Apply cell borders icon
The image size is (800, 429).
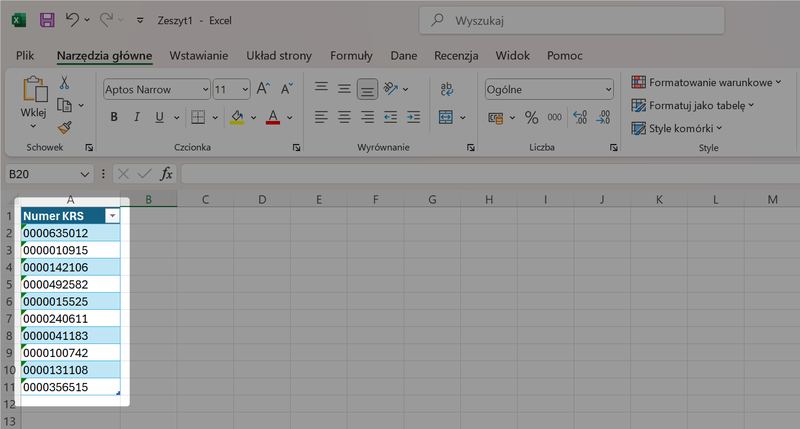198,117
